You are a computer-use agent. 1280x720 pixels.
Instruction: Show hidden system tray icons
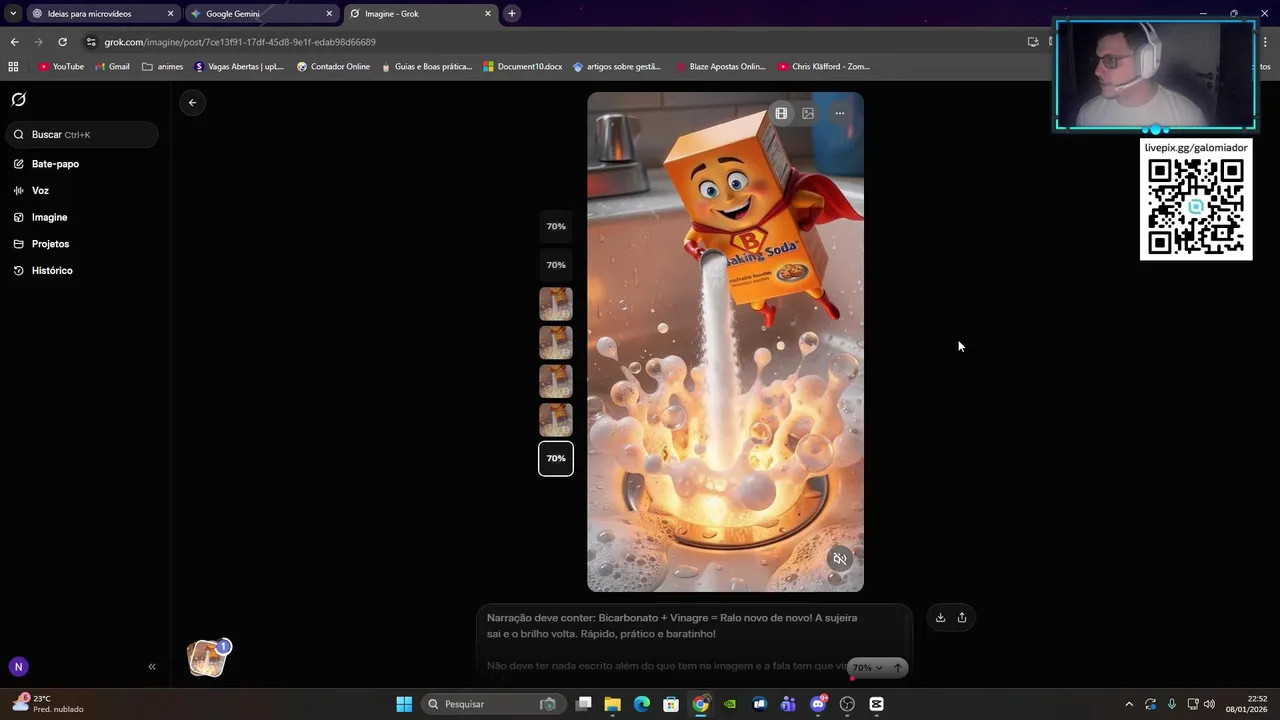[1129, 704]
